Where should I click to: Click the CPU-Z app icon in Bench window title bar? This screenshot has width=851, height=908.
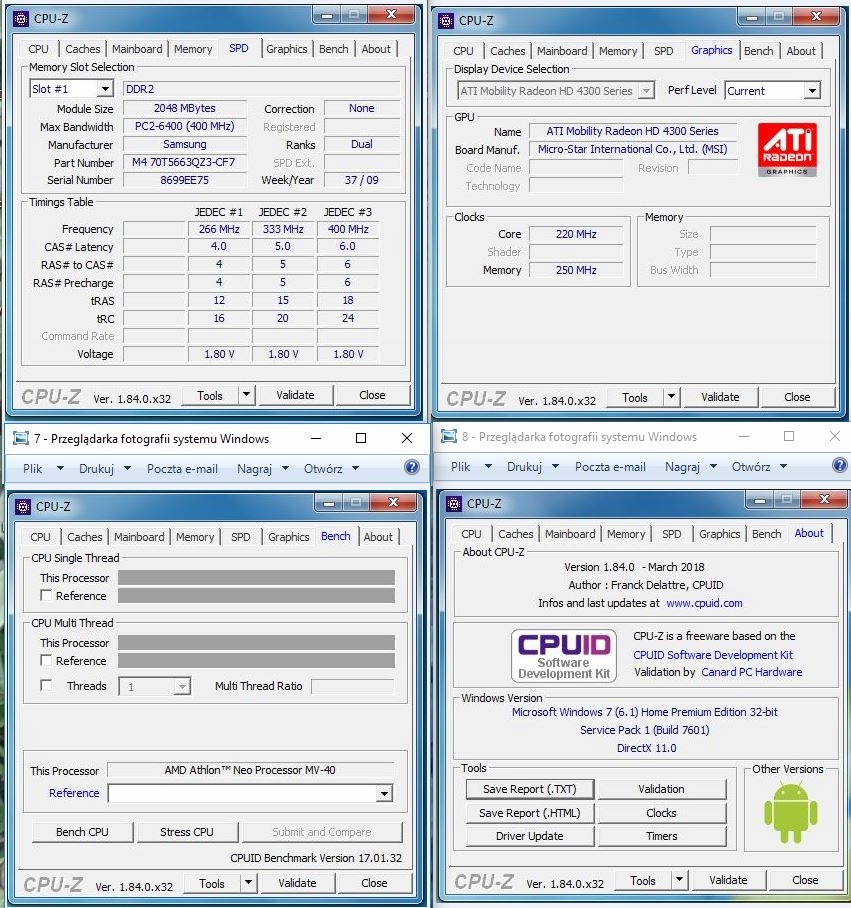23,507
